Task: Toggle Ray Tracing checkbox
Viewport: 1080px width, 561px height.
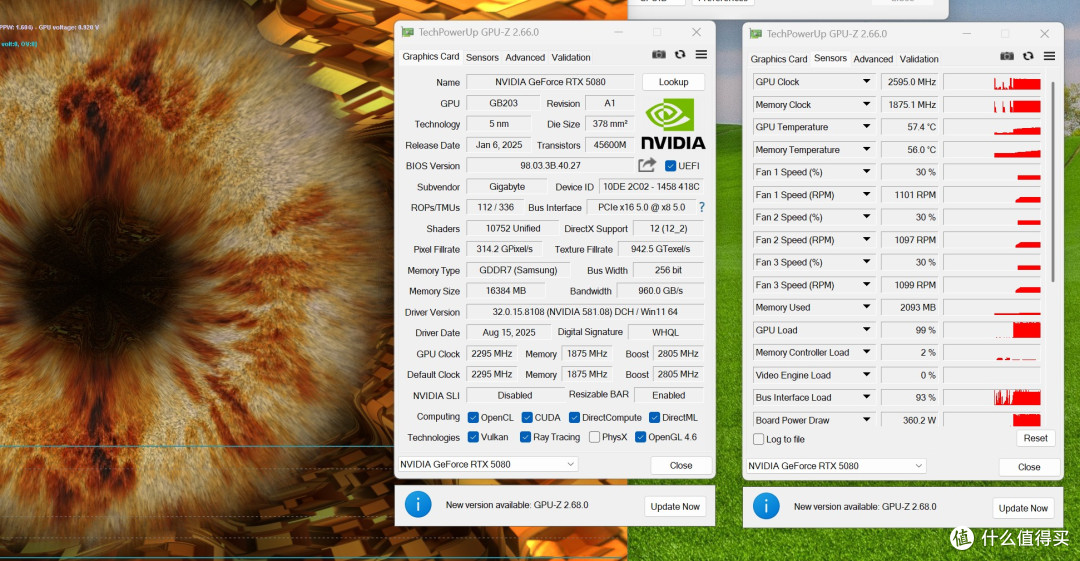Action: click(x=526, y=437)
